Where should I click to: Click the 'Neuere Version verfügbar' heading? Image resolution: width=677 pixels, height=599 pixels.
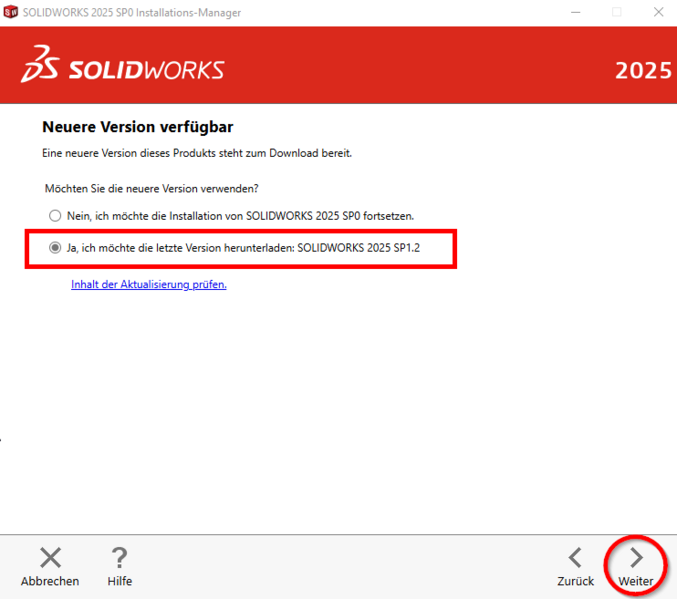pyautogui.click(x=137, y=128)
